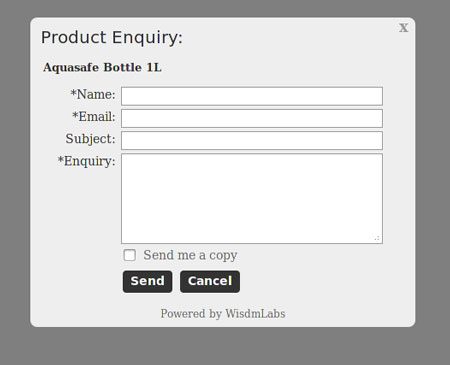Enable the Send me a copy checkbox
Viewport: 450px width, 365px height.
130,255
